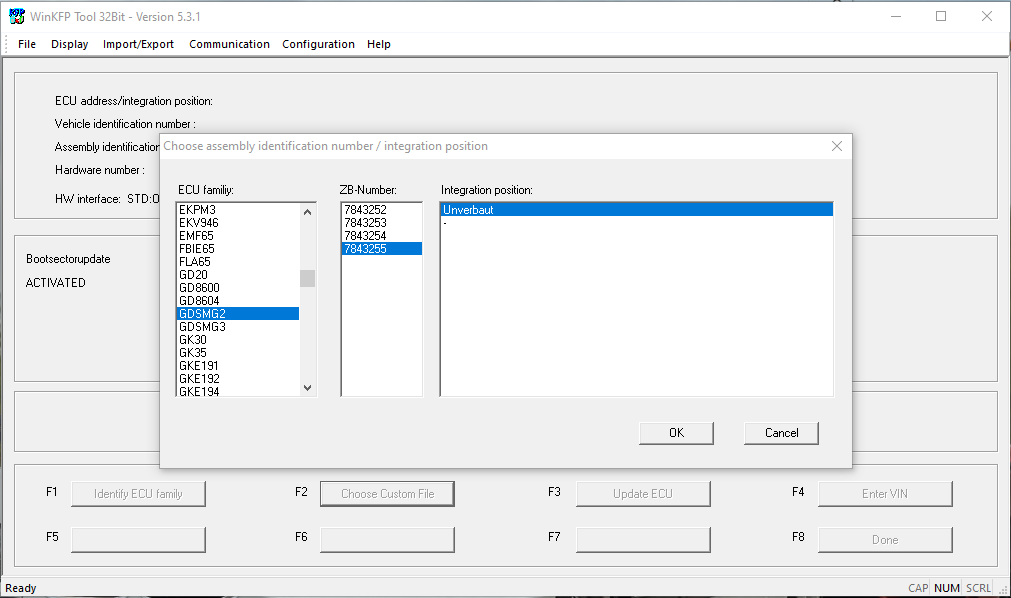Select GD8600 in ECU family list
This screenshot has width=1011, height=598.
(237, 288)
